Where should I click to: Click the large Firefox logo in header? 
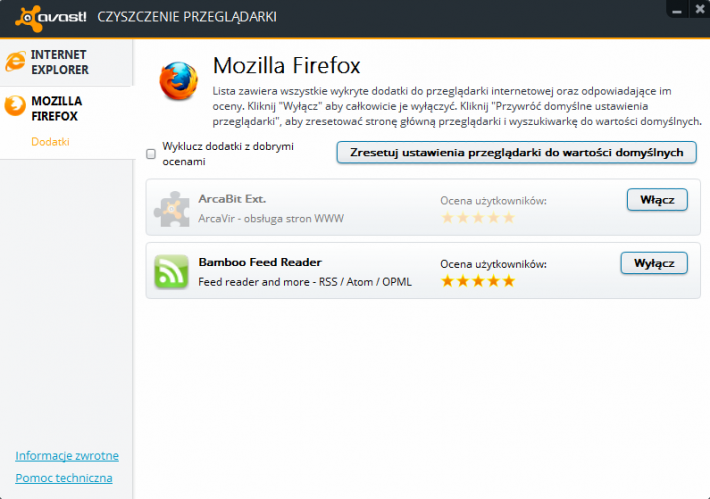(x=179, y=81)
